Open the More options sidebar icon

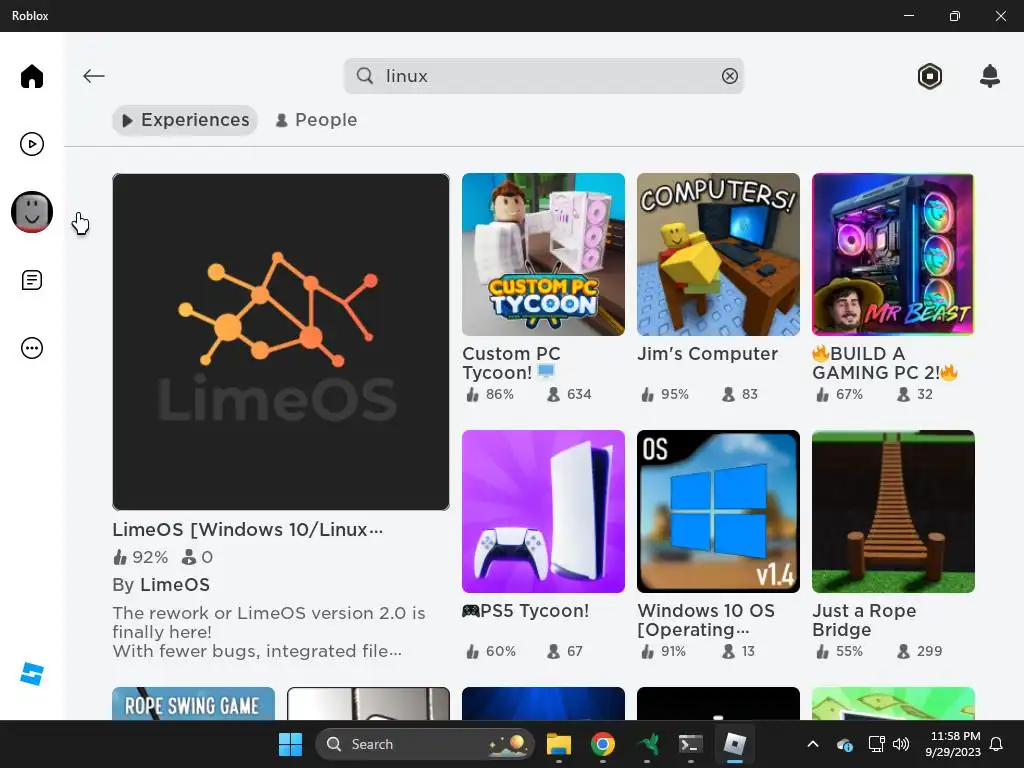pyautogui.click(x=31, y=348)
